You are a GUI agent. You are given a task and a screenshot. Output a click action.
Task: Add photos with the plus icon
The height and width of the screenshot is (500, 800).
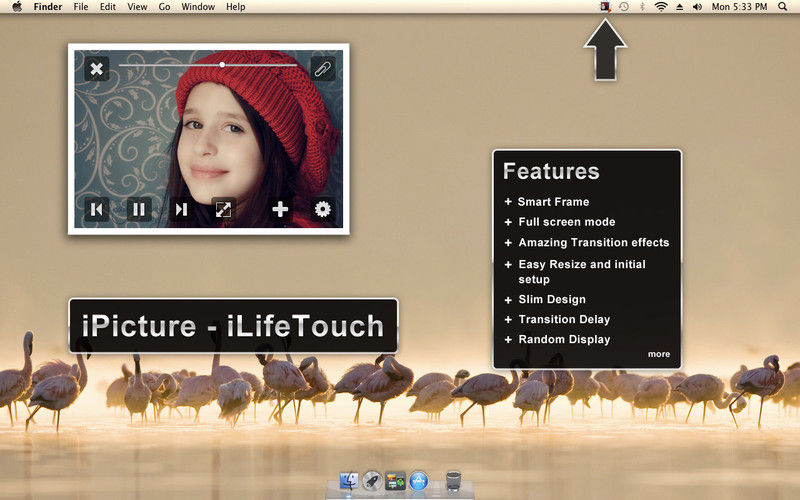(x=280, y=209)
